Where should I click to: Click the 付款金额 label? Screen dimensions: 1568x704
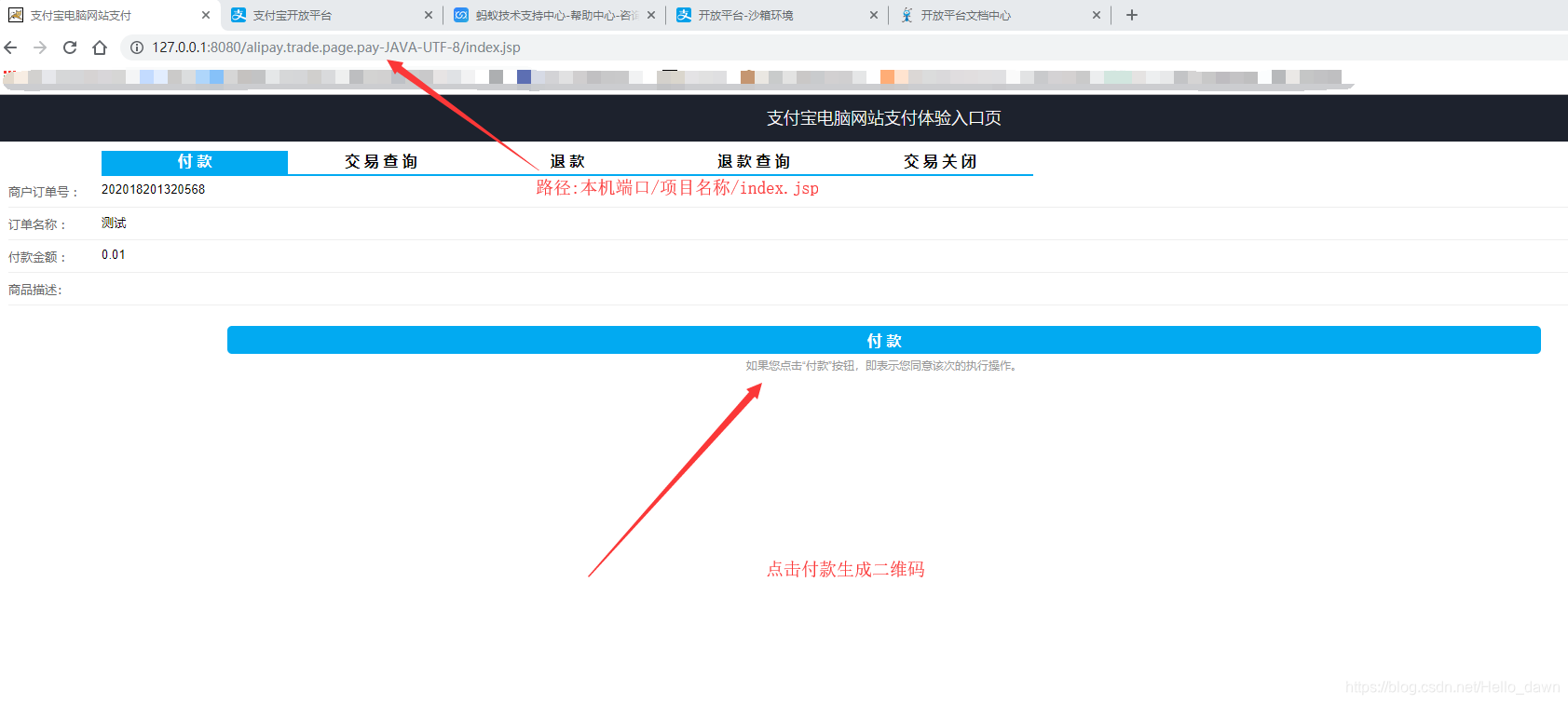tap(37, 257)
